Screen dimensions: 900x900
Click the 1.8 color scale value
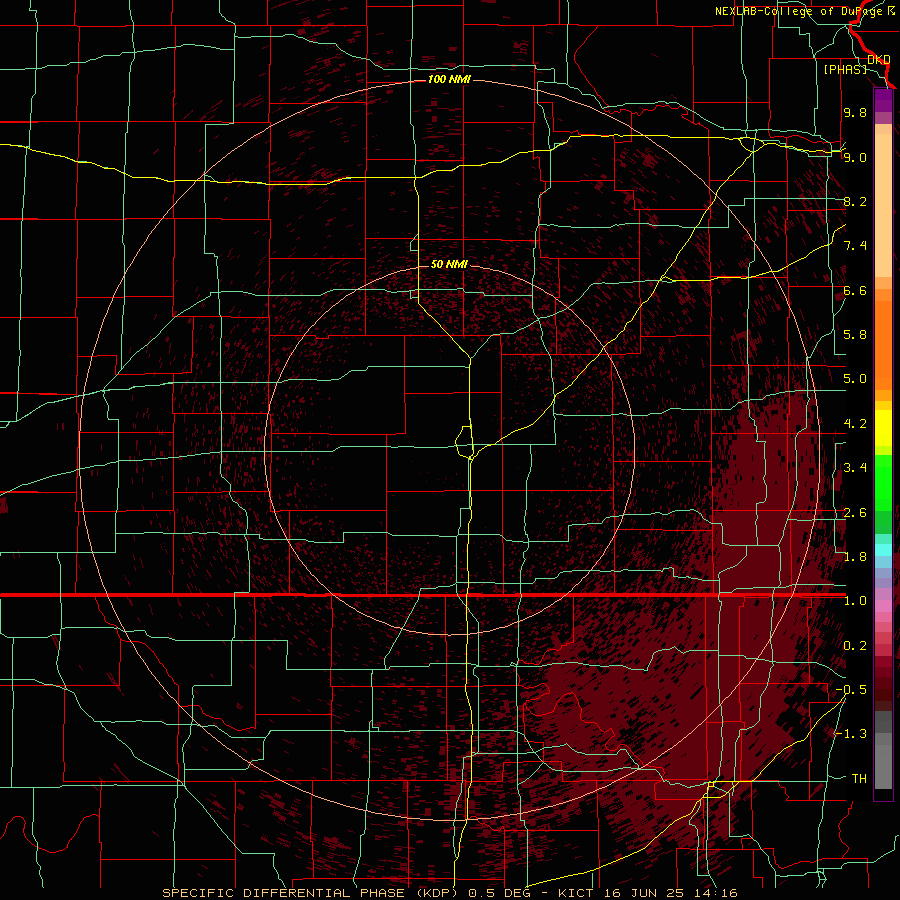[x=855, y=557]
